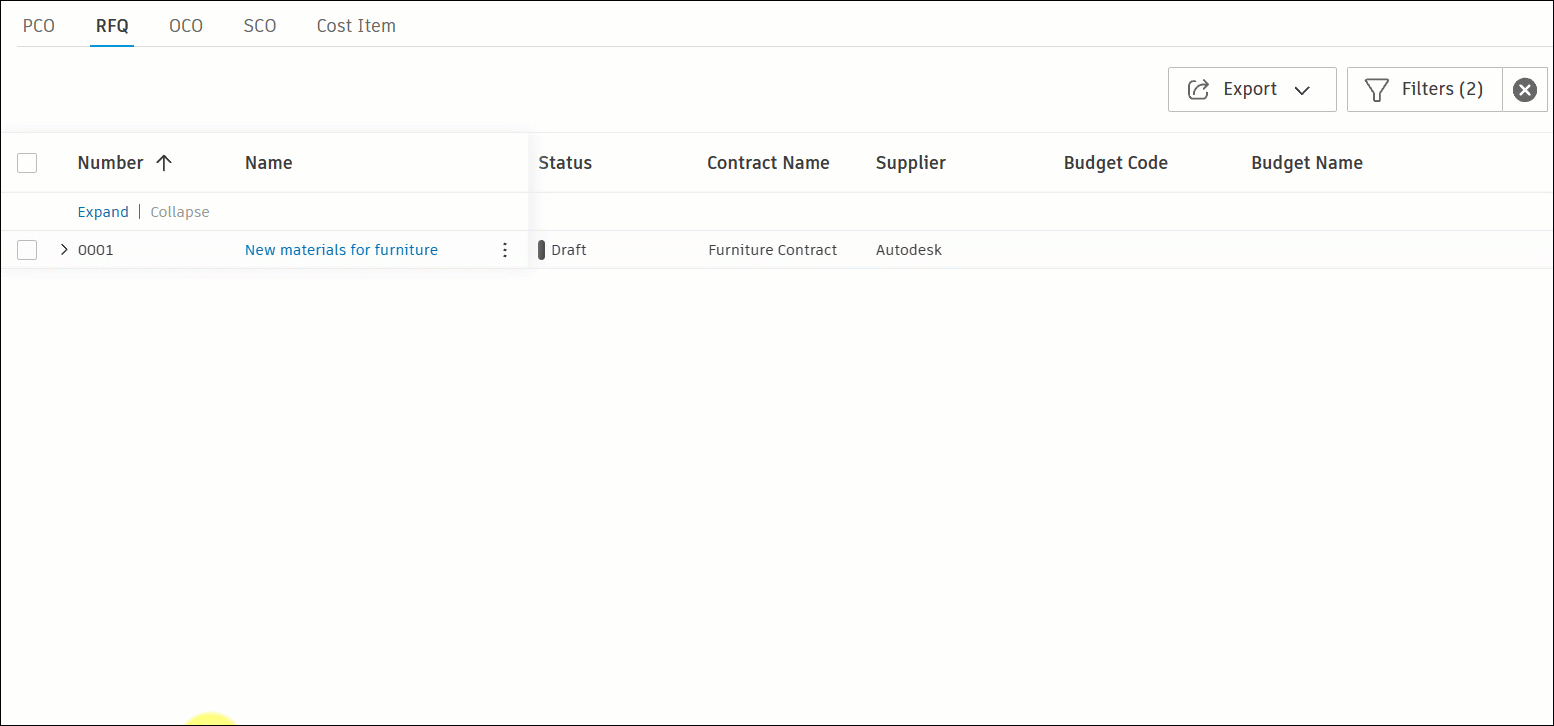
Task: Click the Filters funnel icon
Action: click(1377, 90)
